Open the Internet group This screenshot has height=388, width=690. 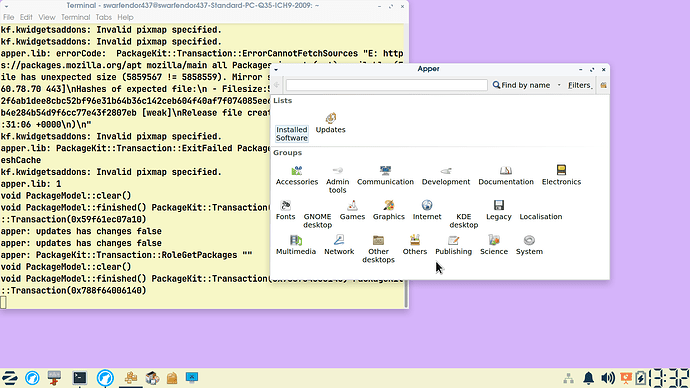(427, 210)
